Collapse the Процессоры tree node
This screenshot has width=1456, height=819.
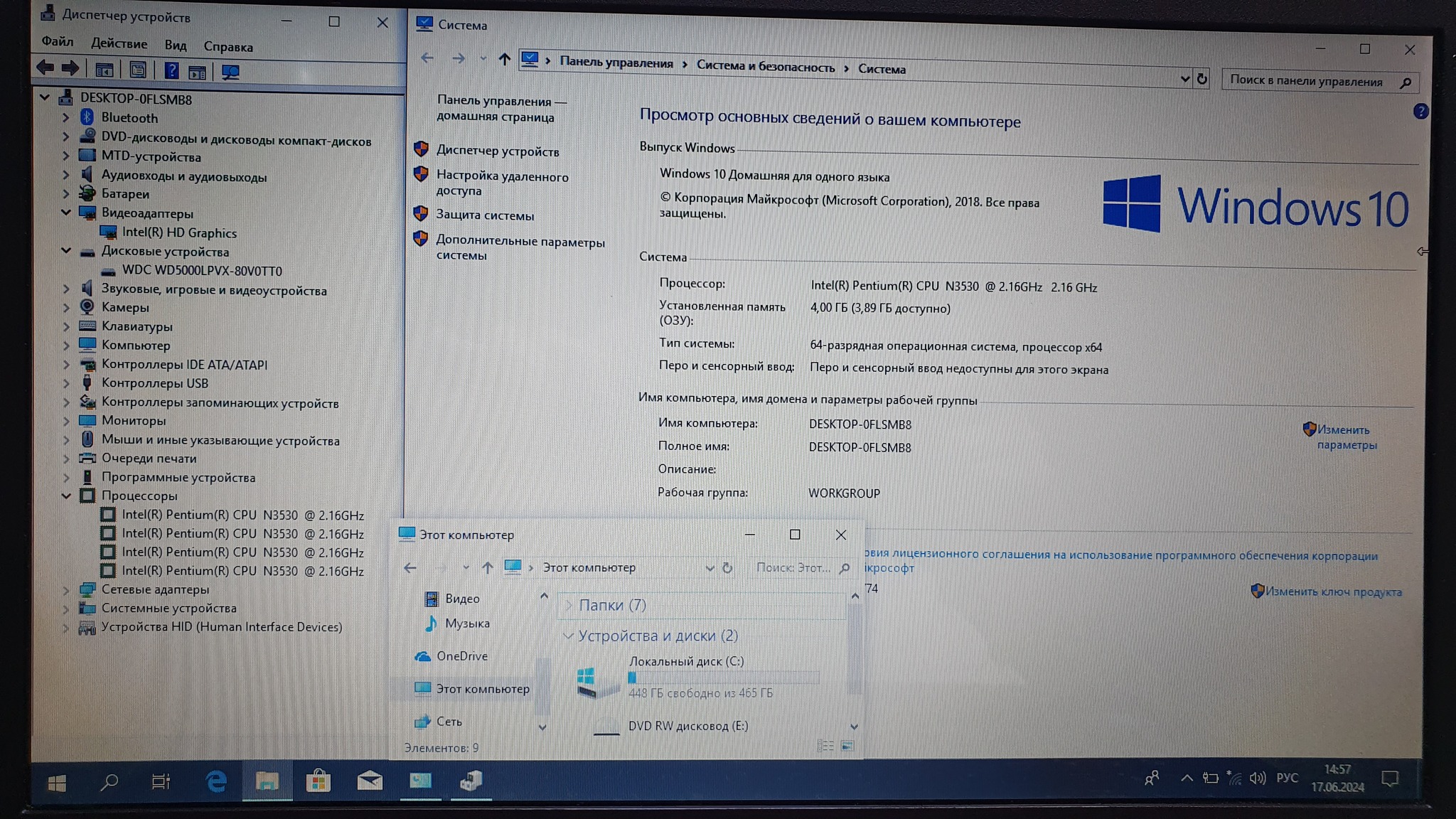[x=66, y=496]
